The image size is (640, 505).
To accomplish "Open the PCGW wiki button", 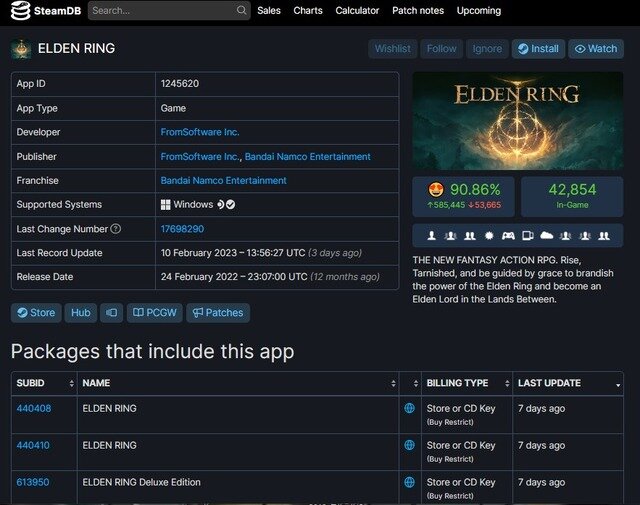I will [155, 313].
